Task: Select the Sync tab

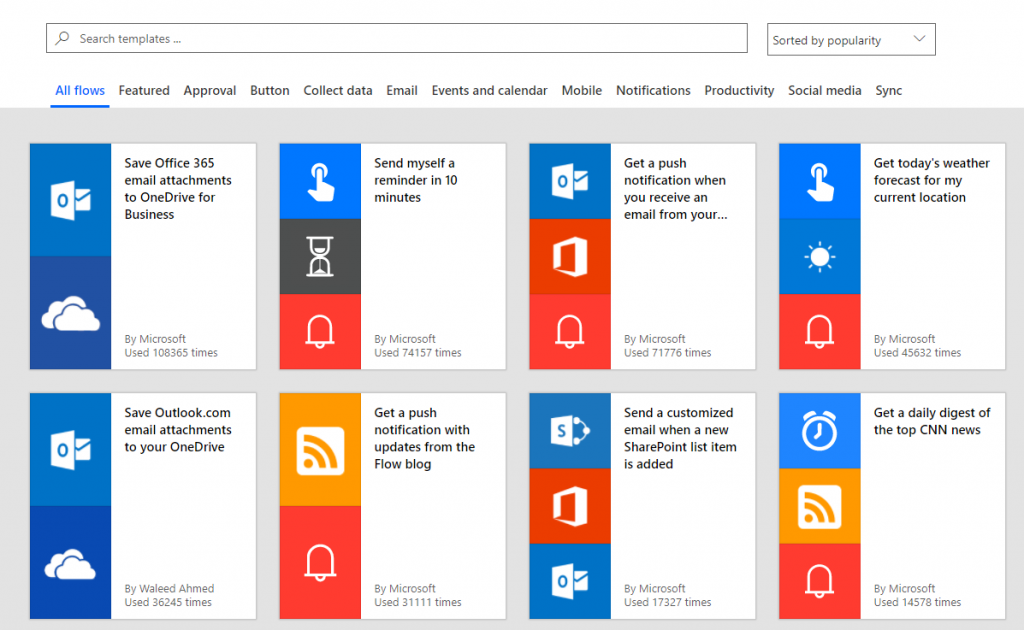Action: [x=888, y=91]
